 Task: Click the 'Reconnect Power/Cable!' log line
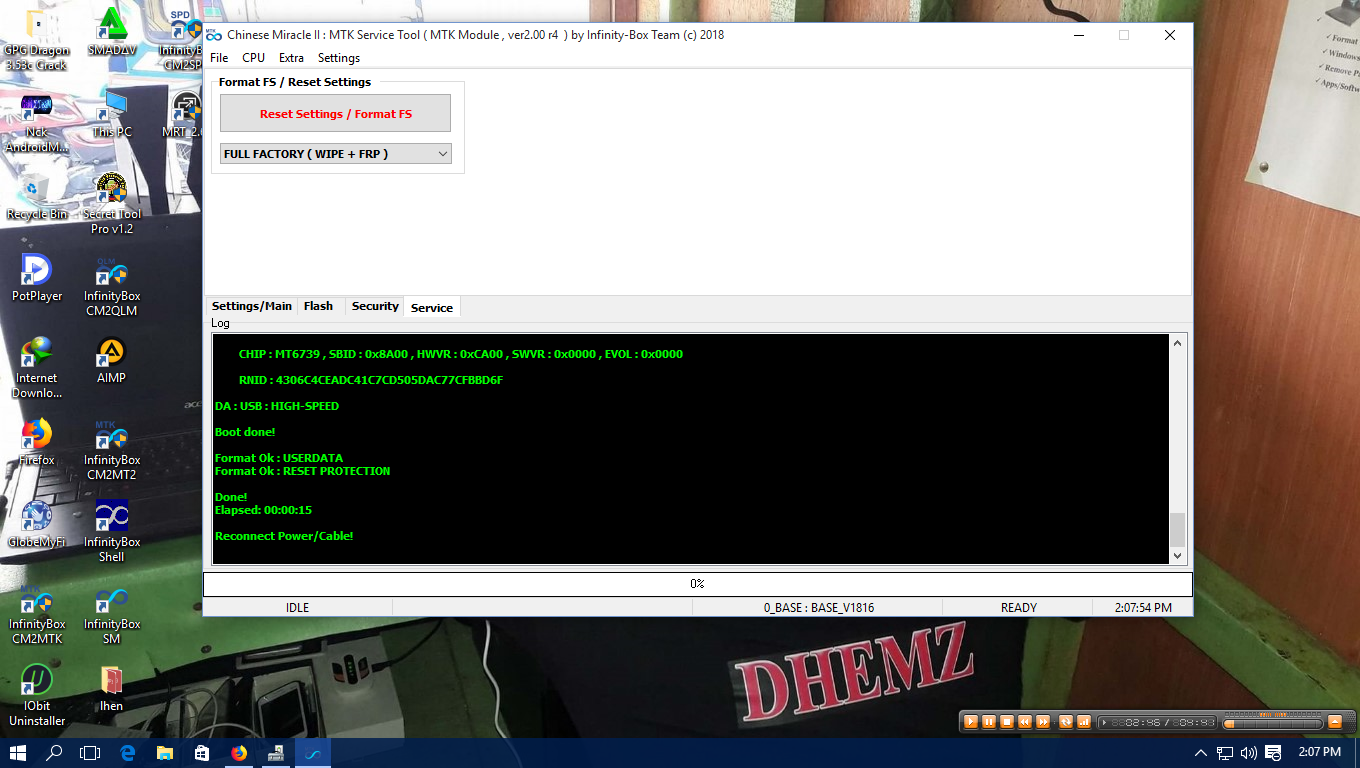[284, 536]
